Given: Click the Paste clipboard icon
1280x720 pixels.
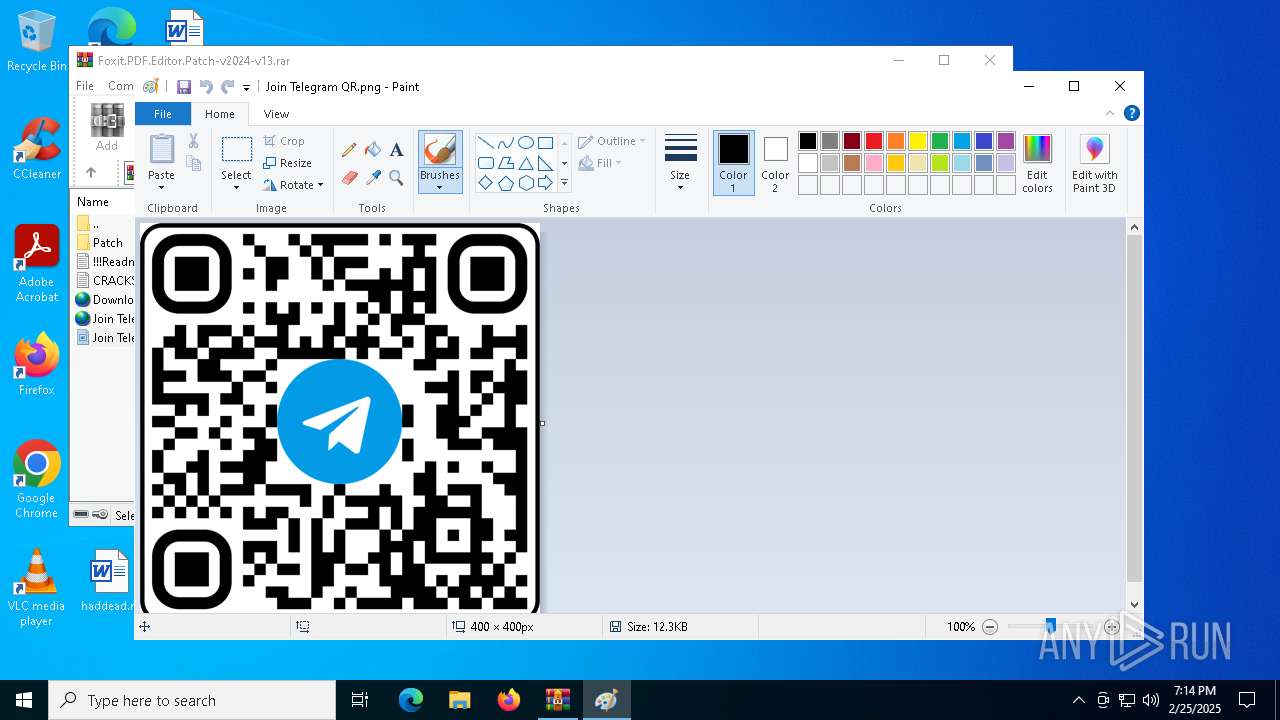Looking at the screenshot, I should tap(161, 149).
